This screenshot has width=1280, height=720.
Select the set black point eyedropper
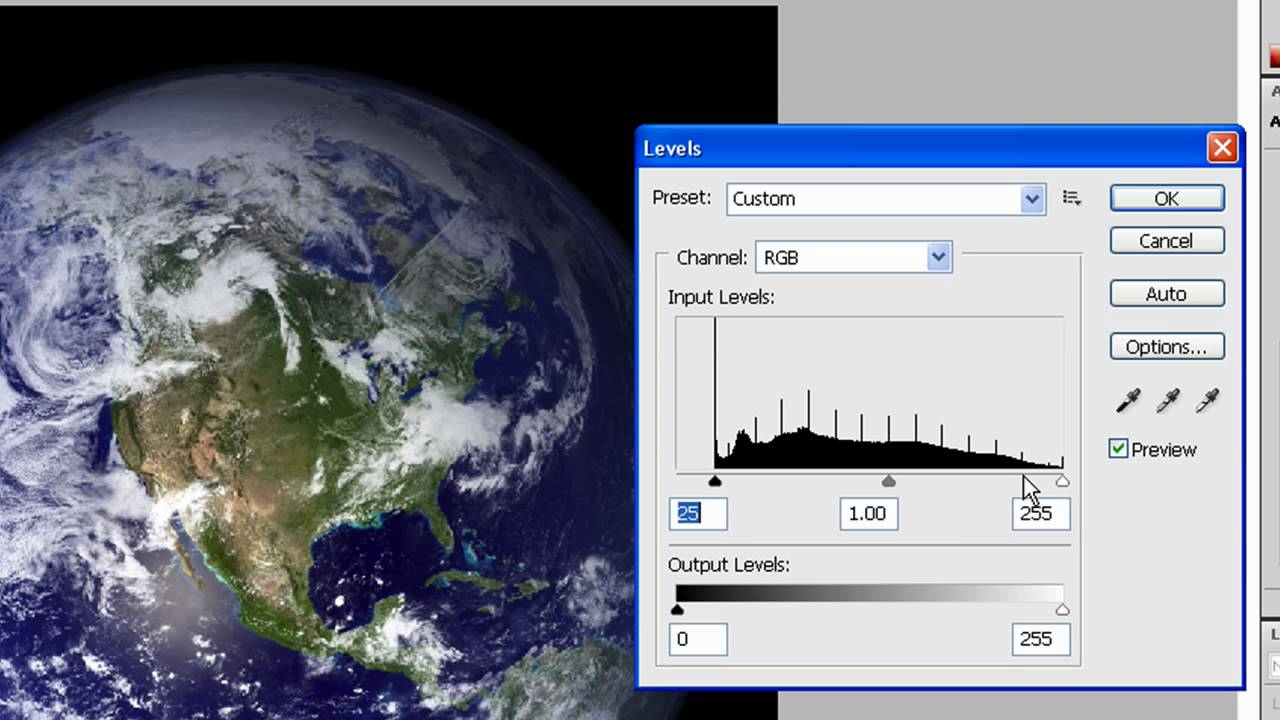pyautogui.click(x=1129, y=402)
